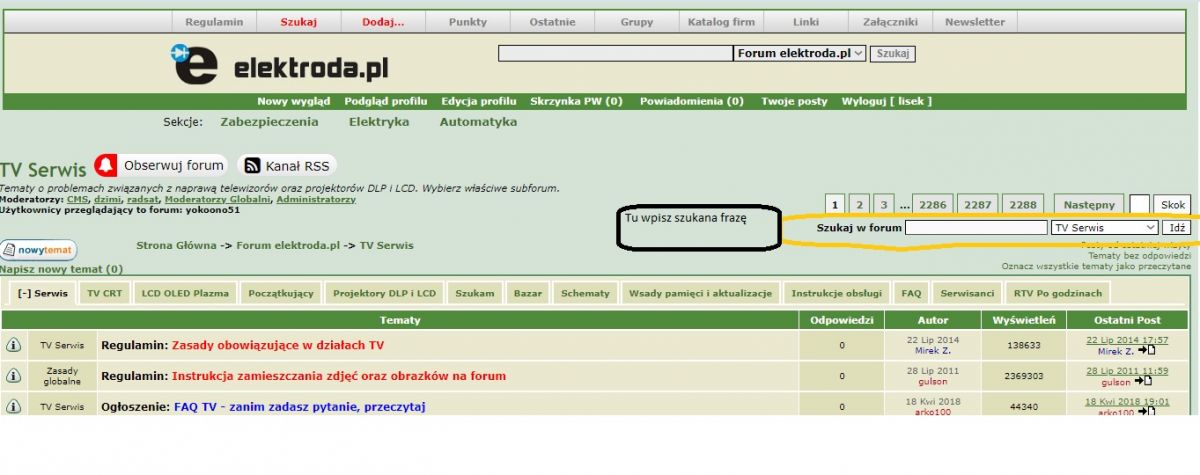The height and width of the screenshot is (475, 1200).
Task: Click the elektroda.pl logo
Action: pos(279,64)
